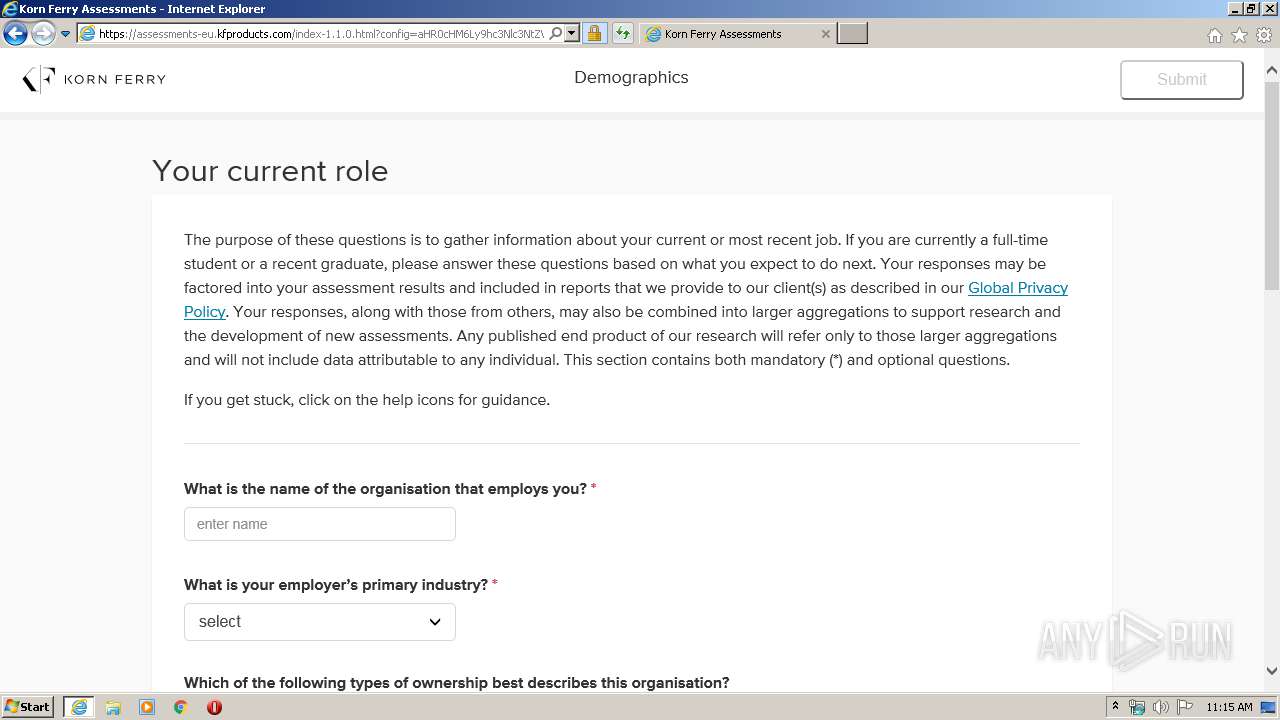Click the 11:15 AM system clock
The image size is (1280, 720).
(1229, 707)
